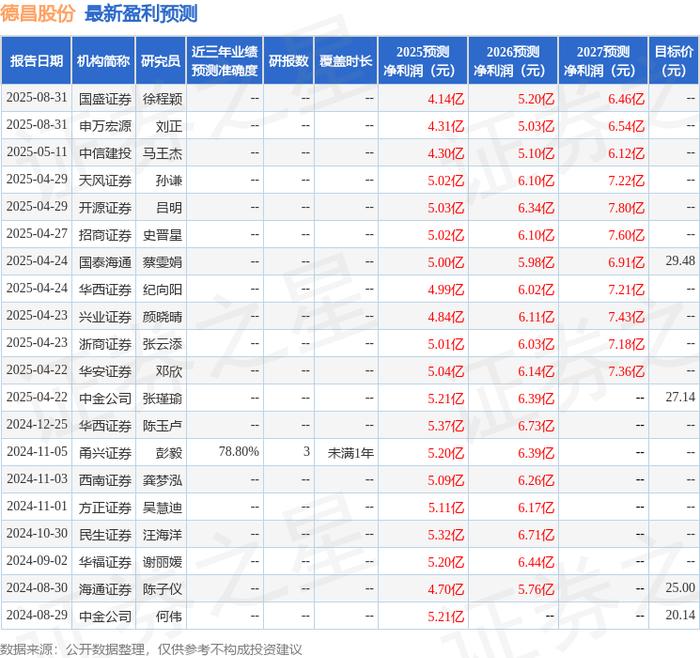Click the 29.48 target price

coord(680,261)
